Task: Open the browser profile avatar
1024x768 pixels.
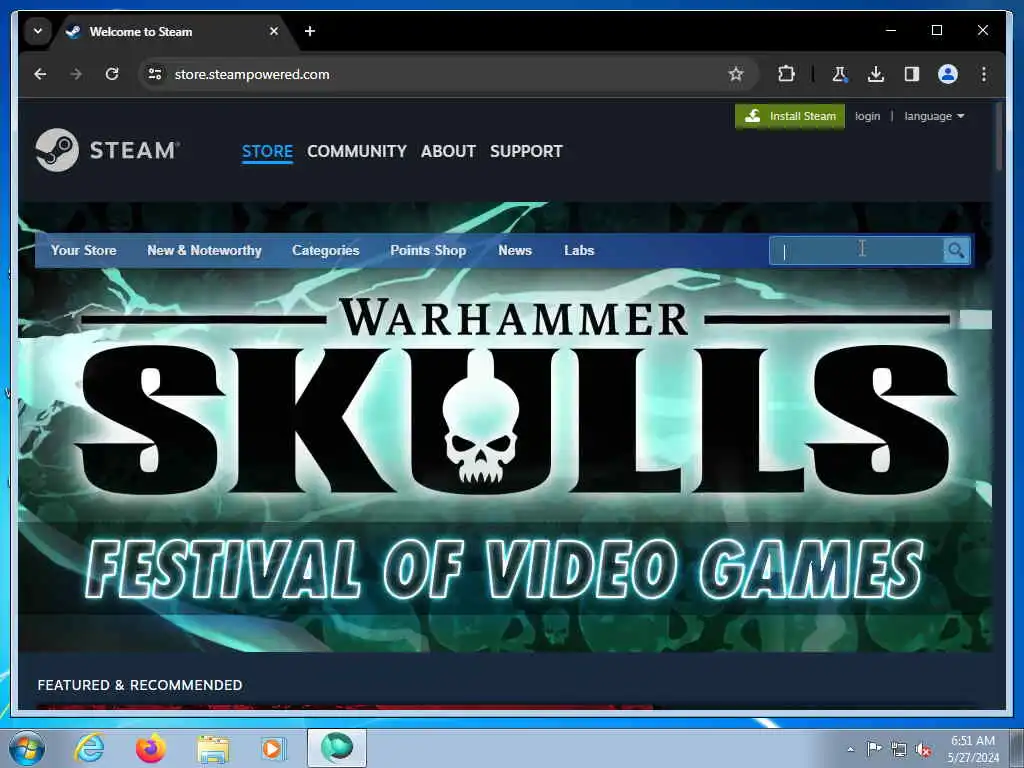Action: [948, 74]
